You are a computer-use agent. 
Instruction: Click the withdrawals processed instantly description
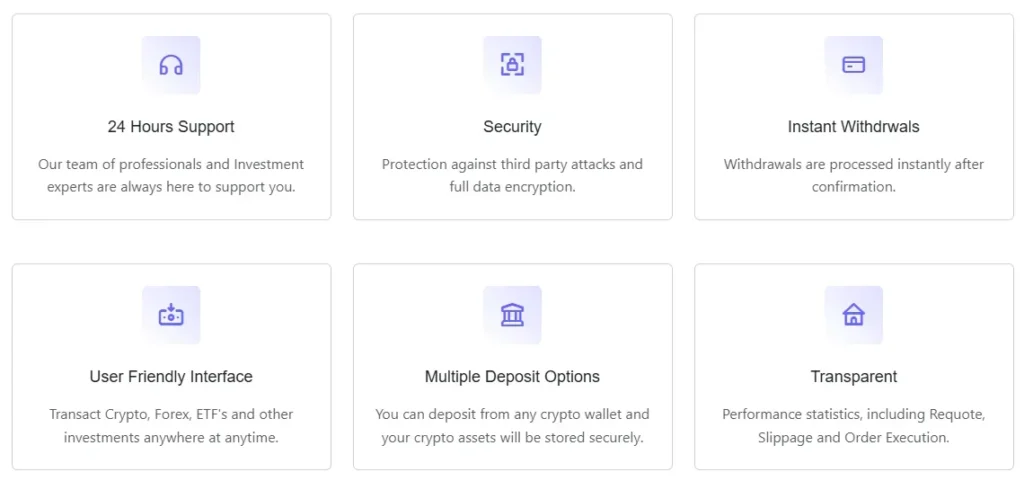coord(853,175)
